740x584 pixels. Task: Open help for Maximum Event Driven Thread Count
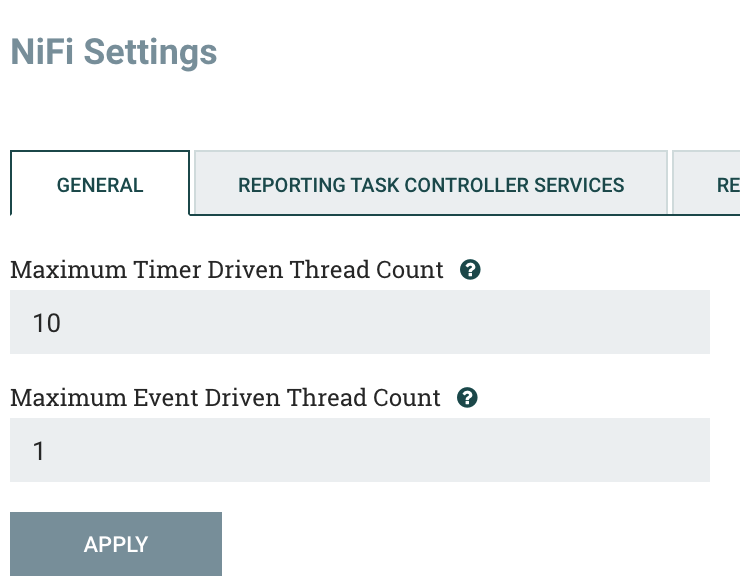[x=467, y=398]
